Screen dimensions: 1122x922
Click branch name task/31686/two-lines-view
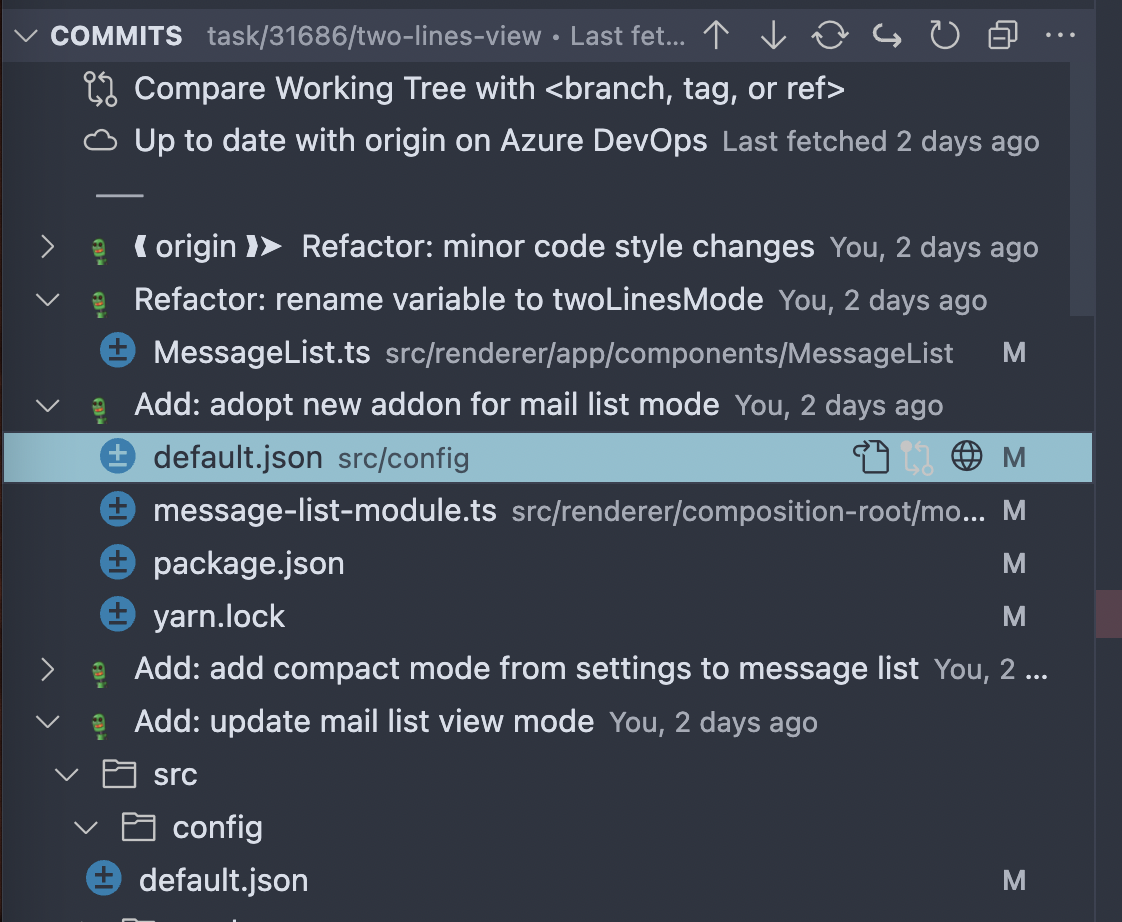pyautogui.click(x=374, y=36)
